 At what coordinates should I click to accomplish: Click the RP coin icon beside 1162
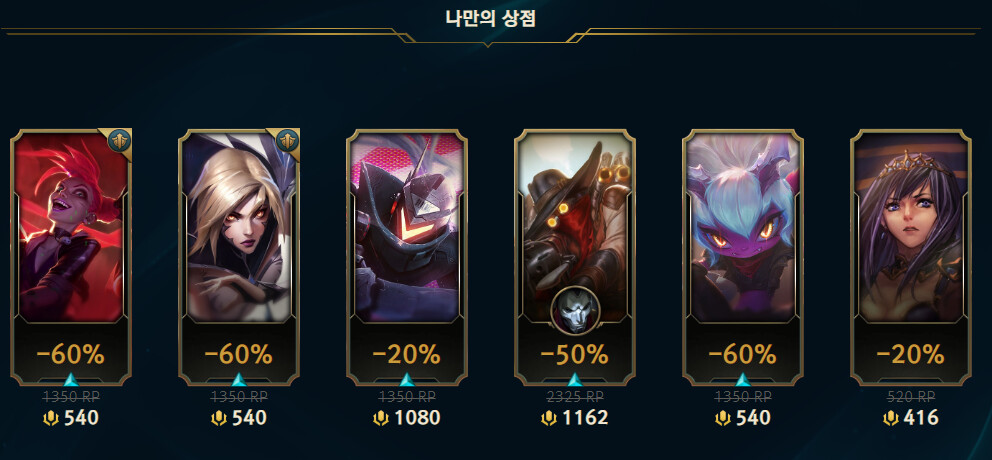tap(548, 418)
